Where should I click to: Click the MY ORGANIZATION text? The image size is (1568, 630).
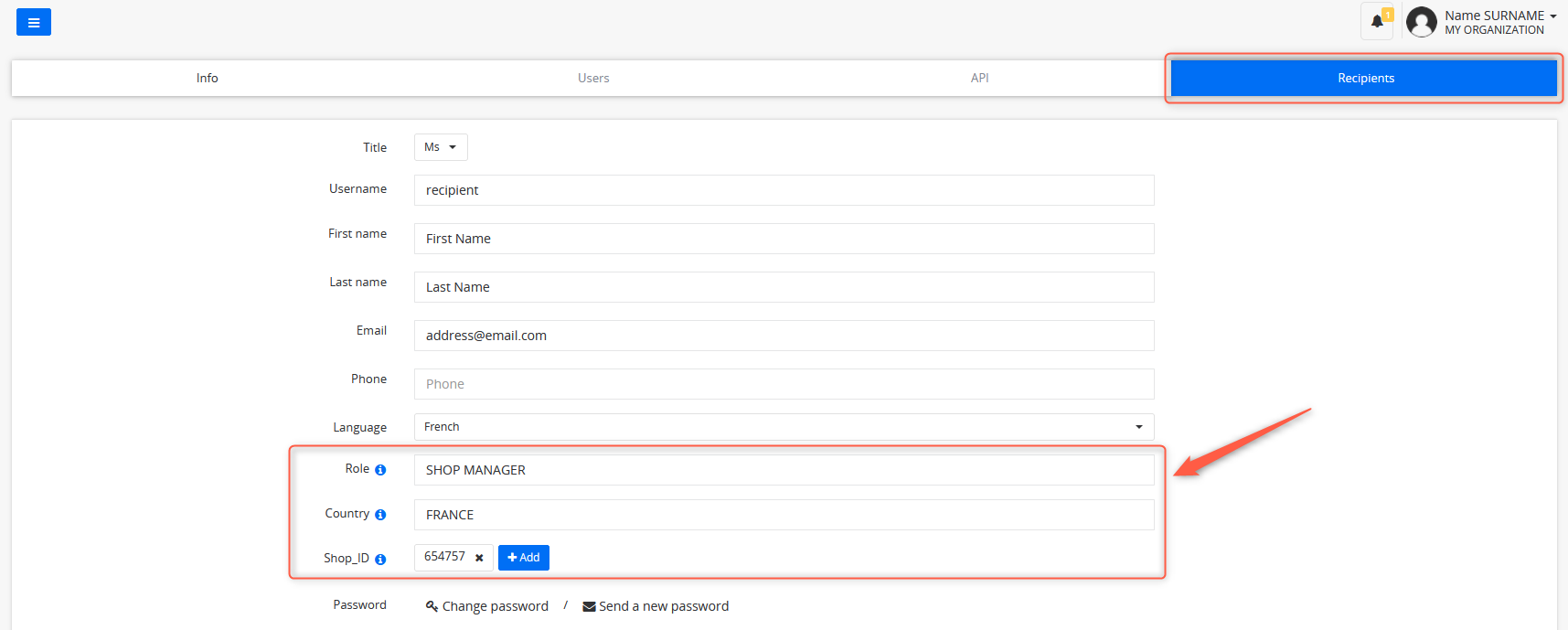click(x=1494, y=30)
